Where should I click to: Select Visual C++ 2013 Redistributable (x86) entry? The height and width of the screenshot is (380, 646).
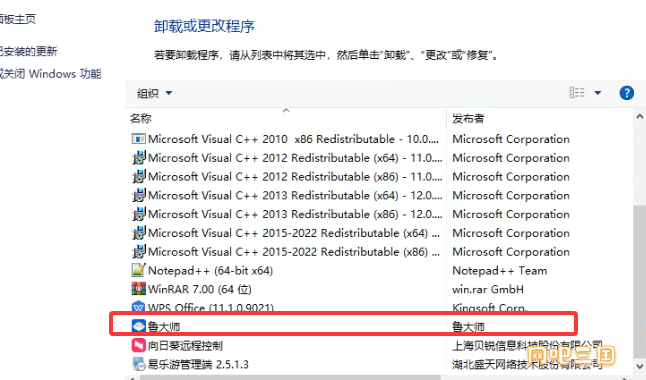click(x=295, y=214)
